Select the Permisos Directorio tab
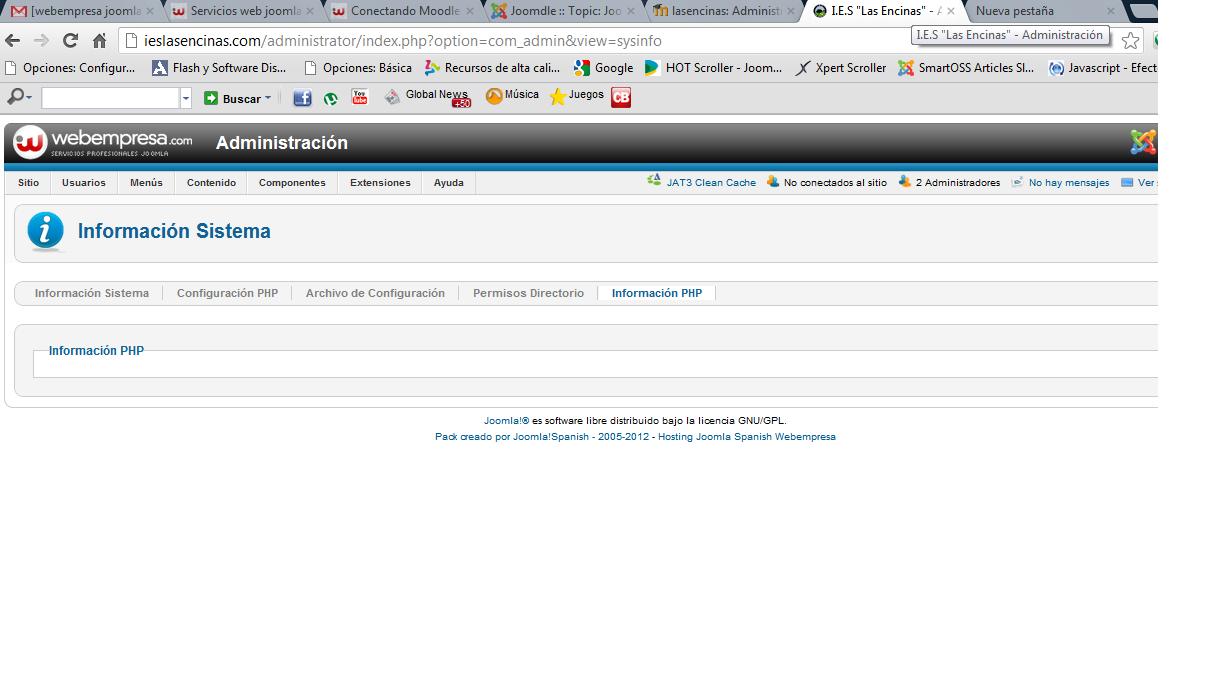 coord(528,293)
